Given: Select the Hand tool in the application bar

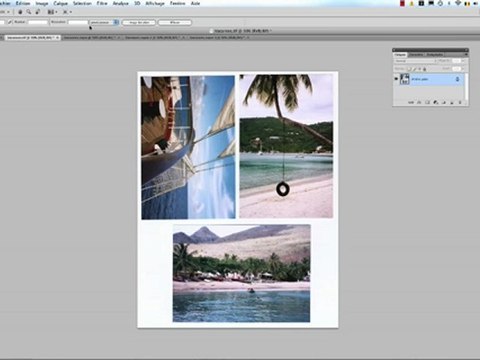Looking at the screenshot, I should click(20, 12).
